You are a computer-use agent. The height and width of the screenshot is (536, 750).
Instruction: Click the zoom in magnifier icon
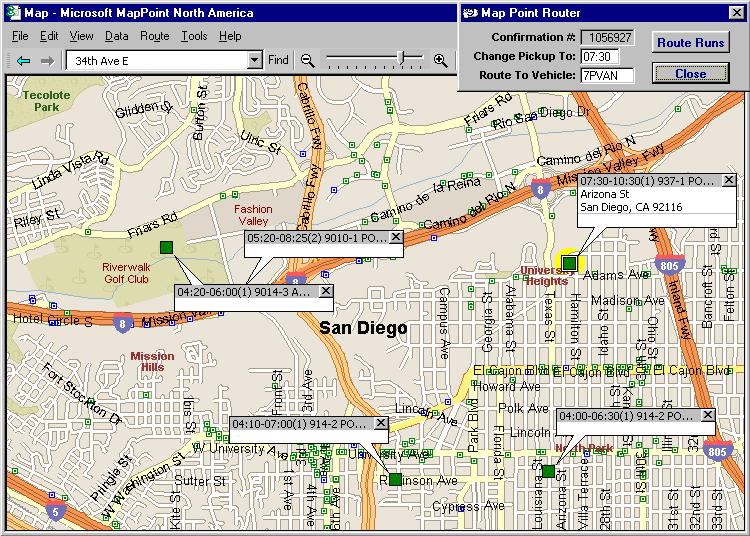(441, 61)
